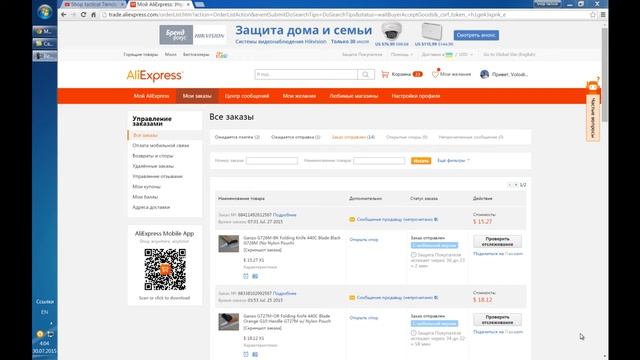Check tracking for the $15.27 order
Viewport: 640px width, 360px height.
[497, 241]
